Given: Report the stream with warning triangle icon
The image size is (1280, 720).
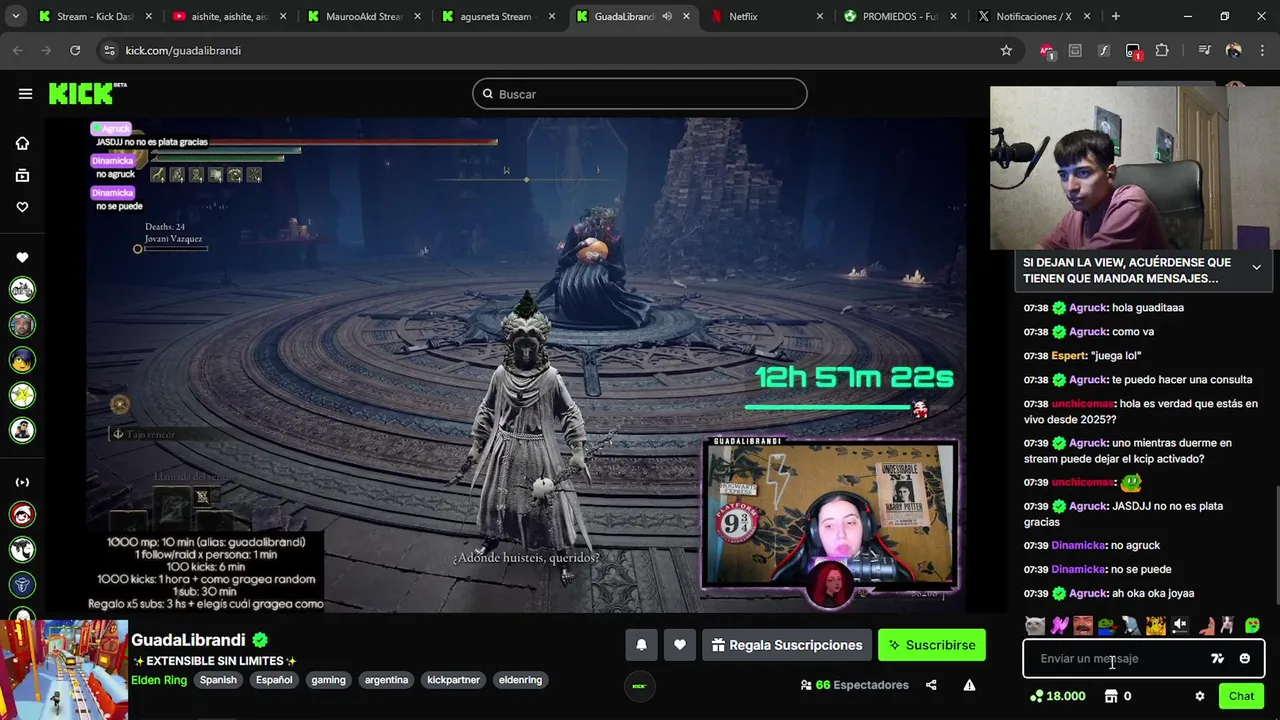Looking at the screenshot, I should [969, 685].
